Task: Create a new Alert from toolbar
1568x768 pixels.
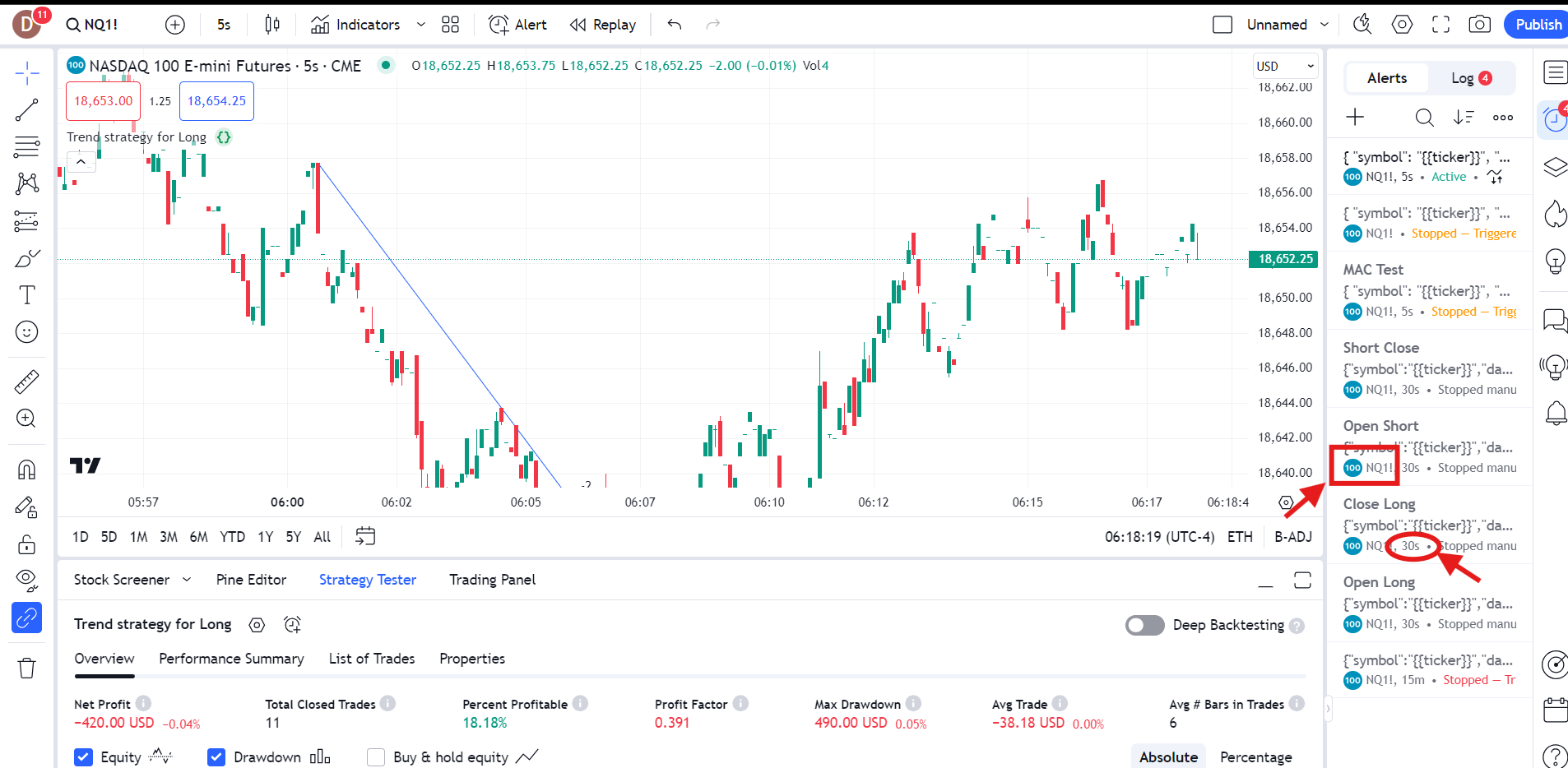Action: coord(517,25)
